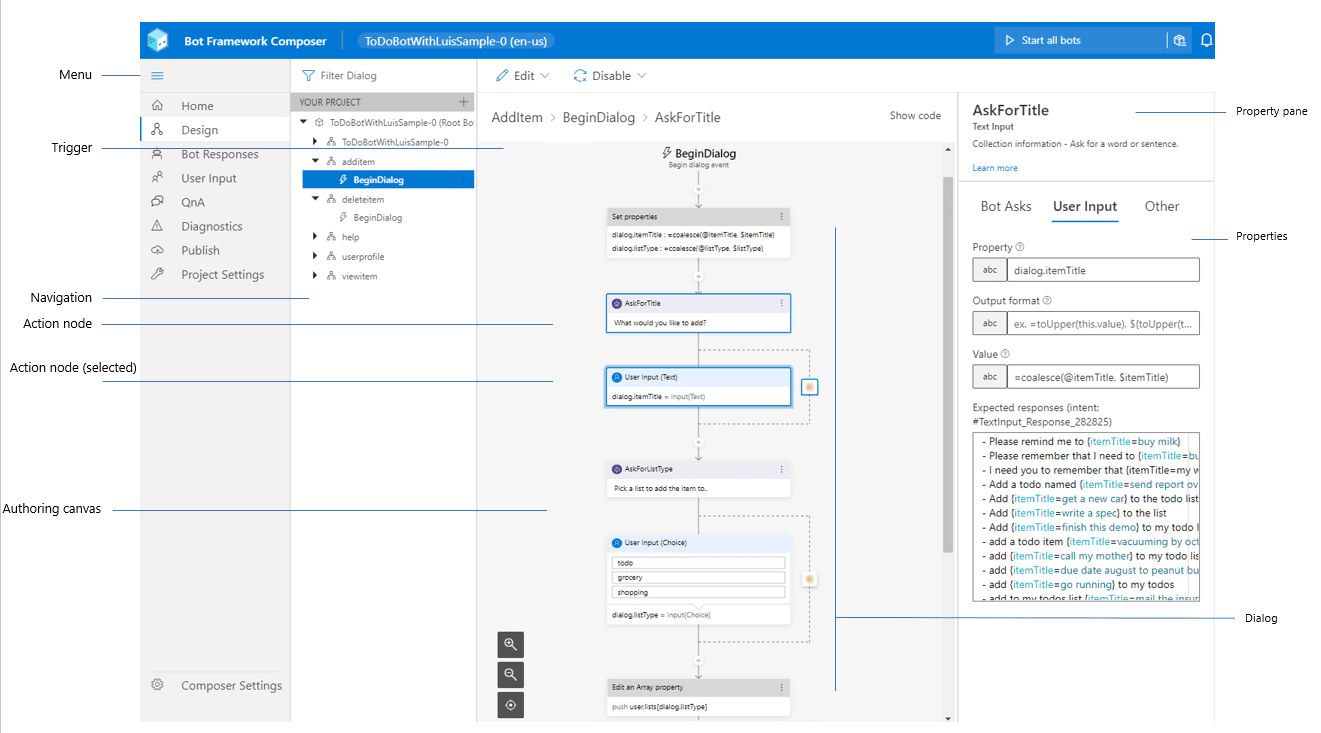Viewport: 1321px width, 733px height.
Task: Click the zoom out canvas button
Action: 510,675
